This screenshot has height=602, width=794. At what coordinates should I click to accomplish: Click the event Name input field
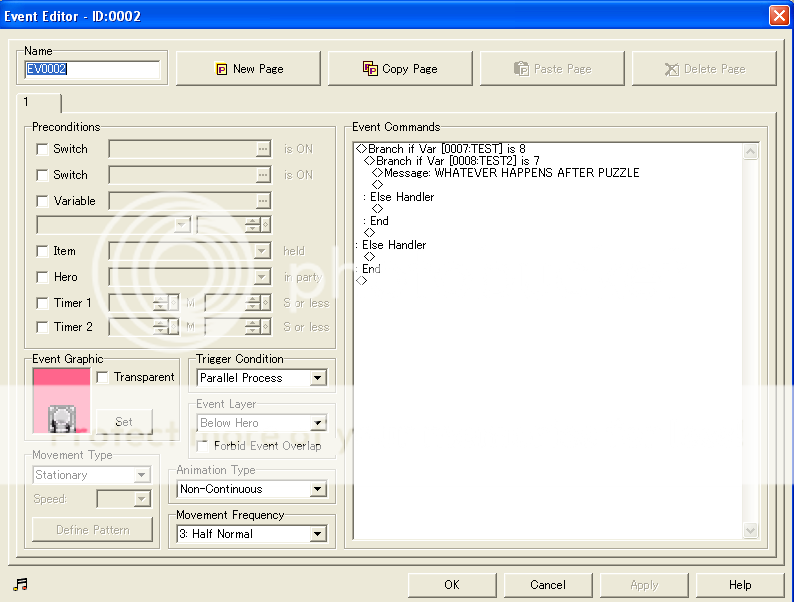92,71
